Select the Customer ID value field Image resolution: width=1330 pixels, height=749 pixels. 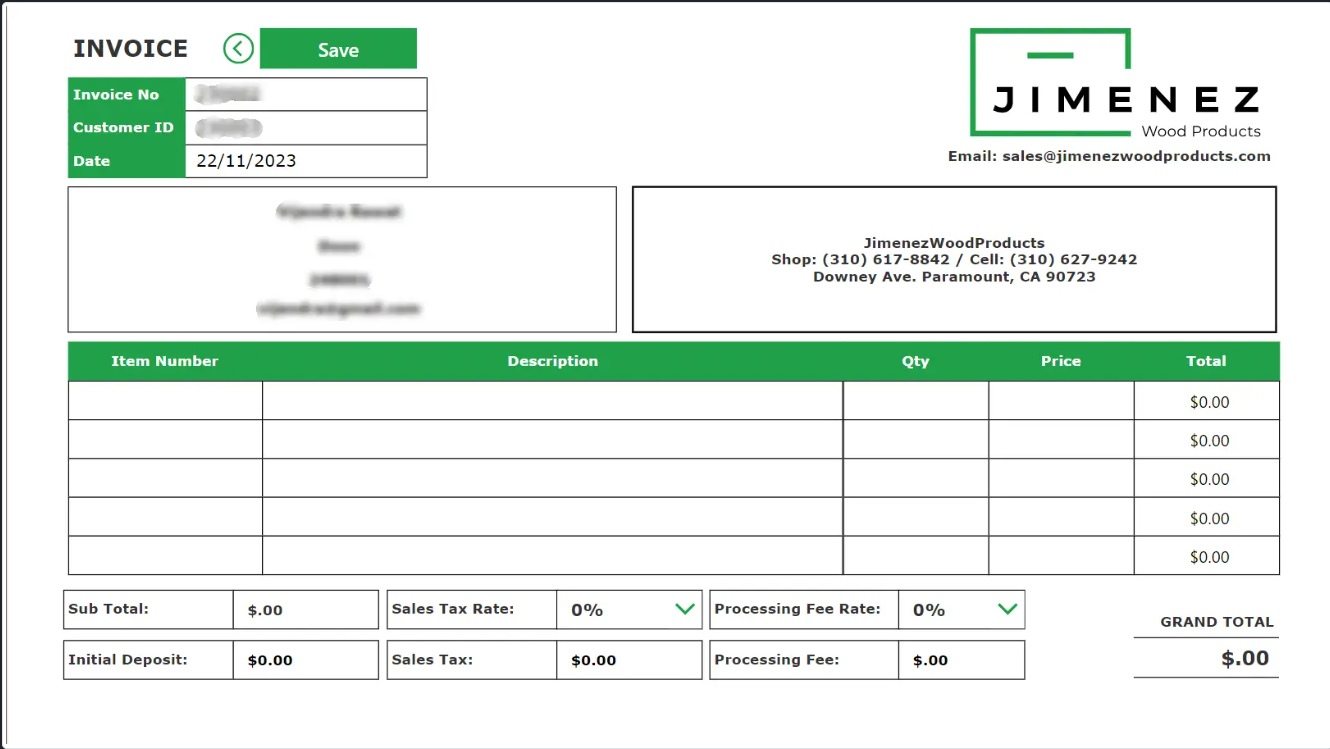coord(306,128)
